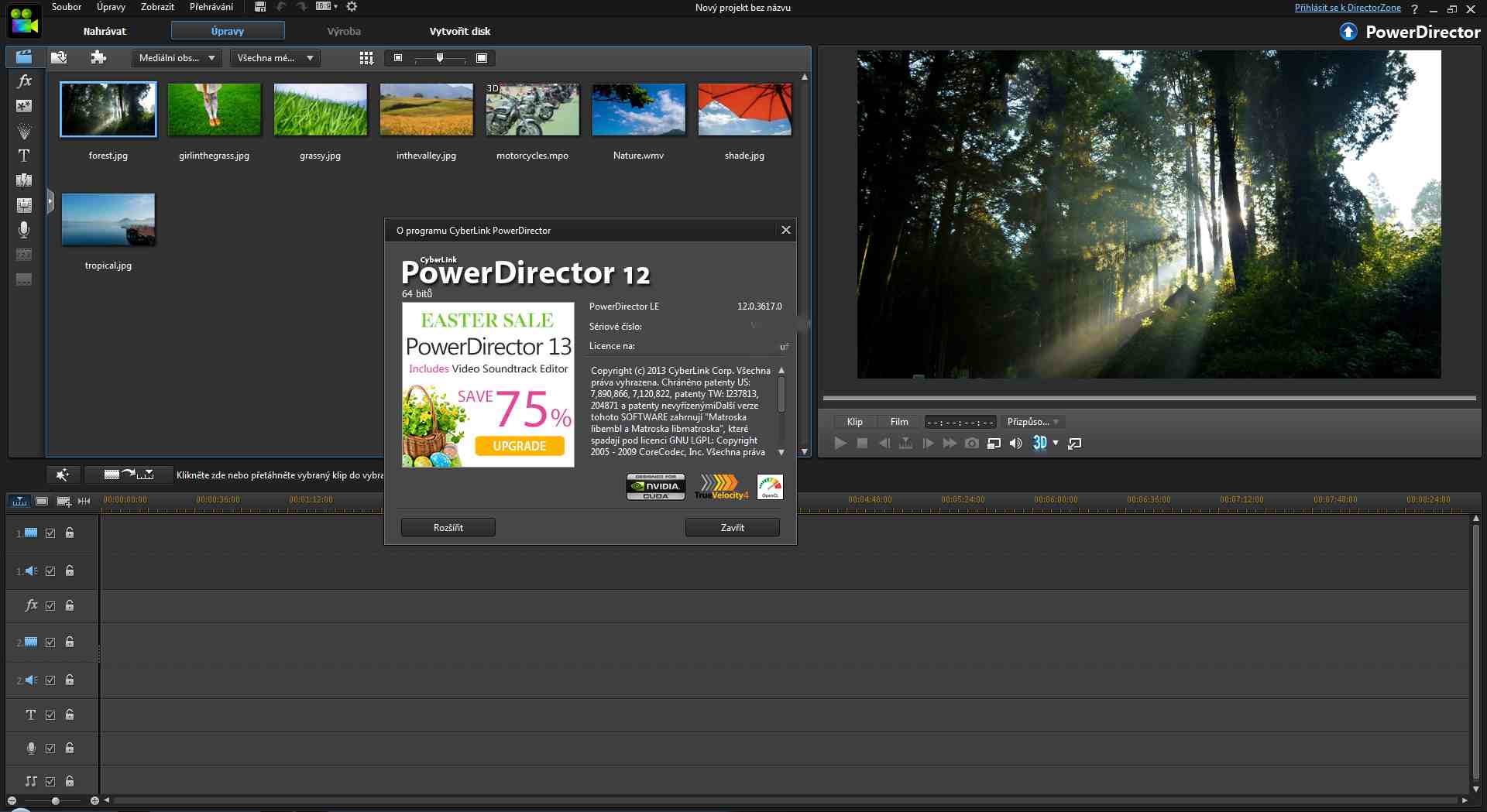The image size is (1487, 812).
Task: Open the Úpravy menu in menu bar
Action: coord(111,7)
